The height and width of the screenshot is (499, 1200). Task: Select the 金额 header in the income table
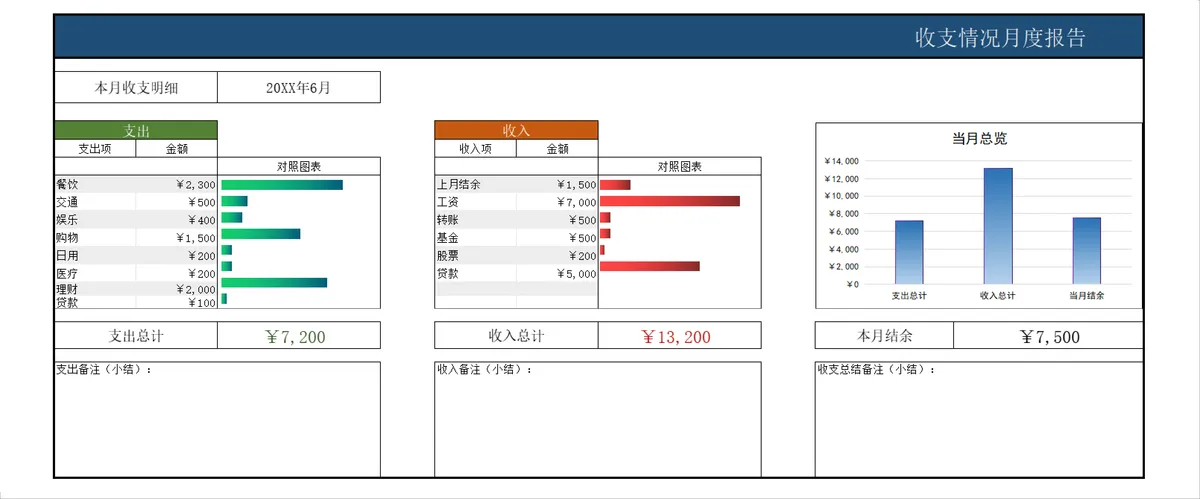[x=557, y=148]
